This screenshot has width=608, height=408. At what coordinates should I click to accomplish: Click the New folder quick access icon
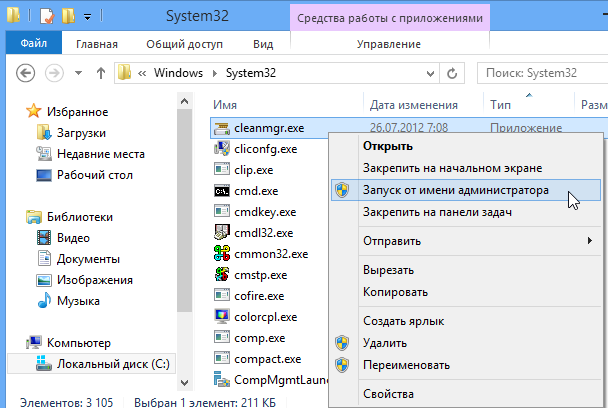[68, 16]
